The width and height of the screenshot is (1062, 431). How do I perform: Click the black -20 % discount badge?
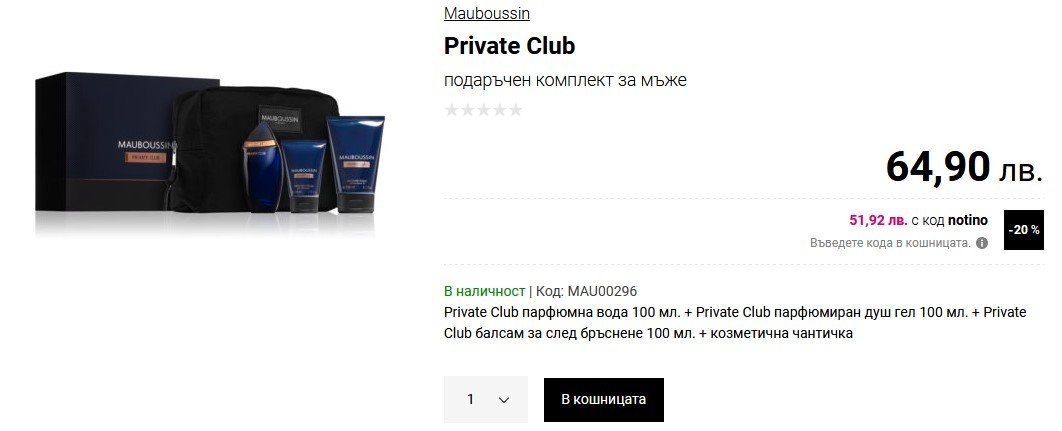(1023, 230)
